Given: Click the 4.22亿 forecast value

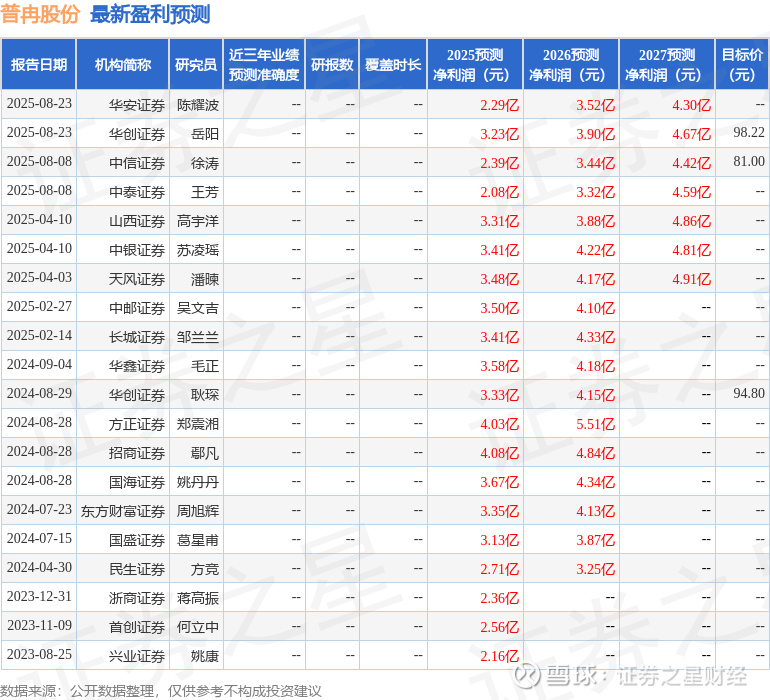Looking at the screenshot, I should [595, 250].
